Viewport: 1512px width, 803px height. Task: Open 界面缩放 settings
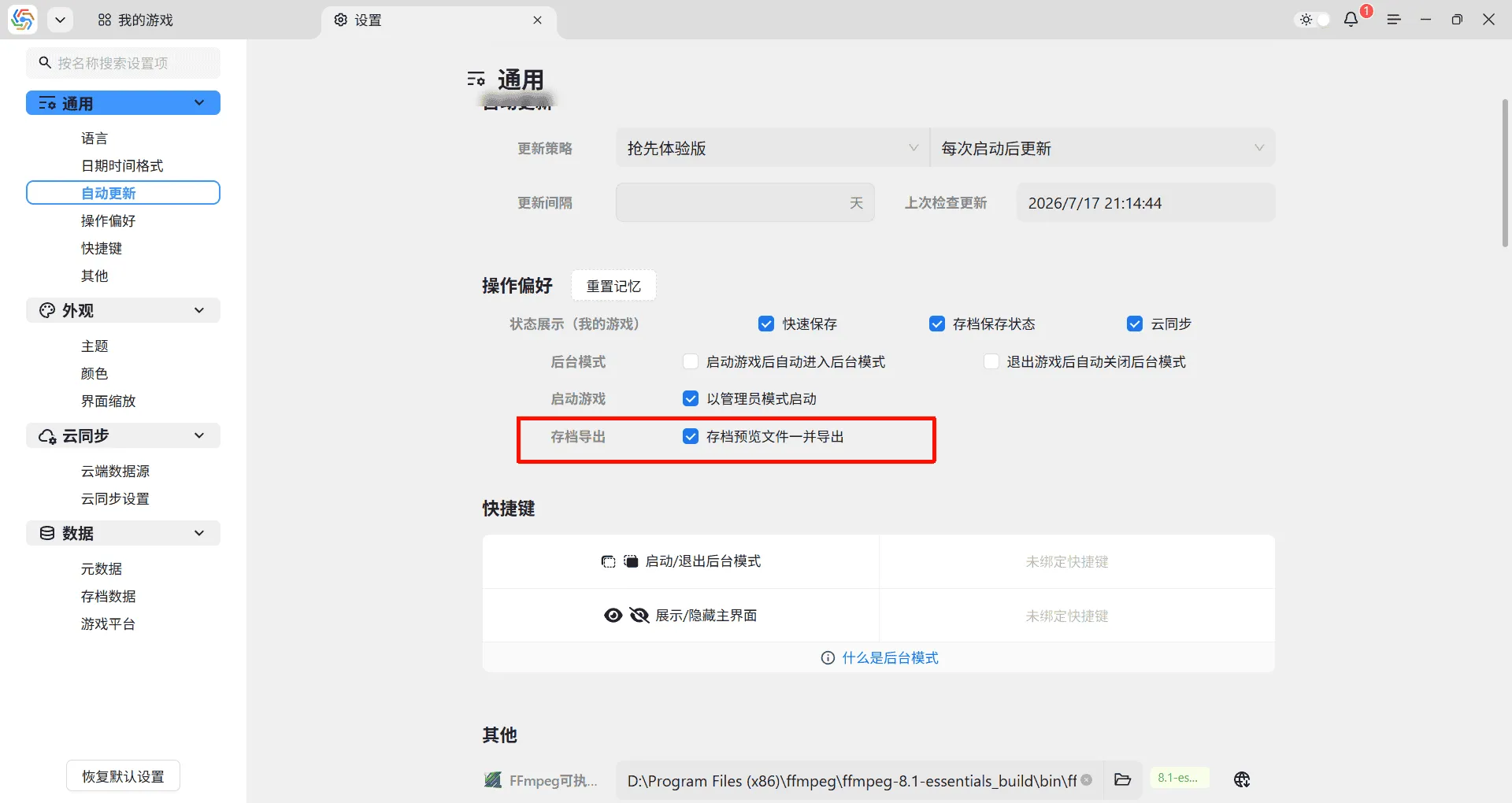point(108,401)
